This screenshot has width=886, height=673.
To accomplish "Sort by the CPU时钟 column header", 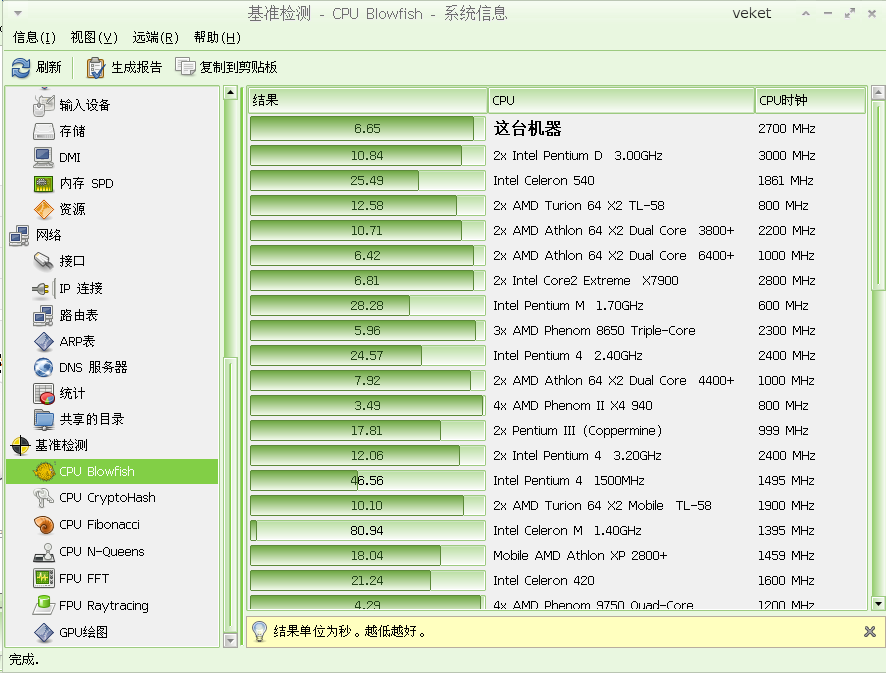I will coord(810,101).
